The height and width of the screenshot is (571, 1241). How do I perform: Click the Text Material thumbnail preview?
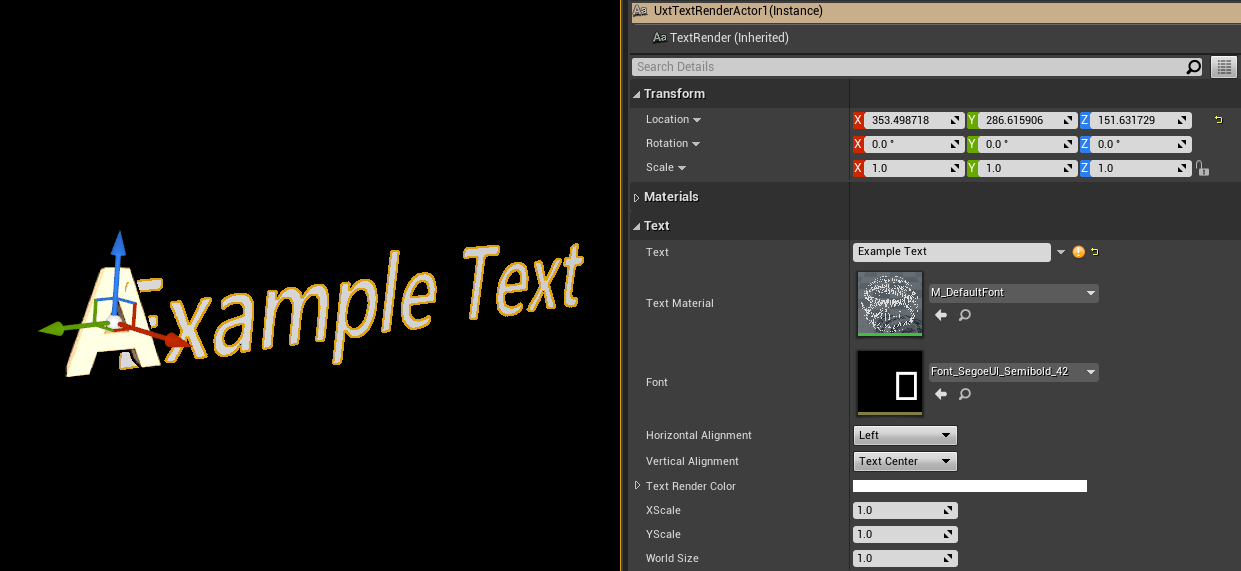tap(890, 303)
